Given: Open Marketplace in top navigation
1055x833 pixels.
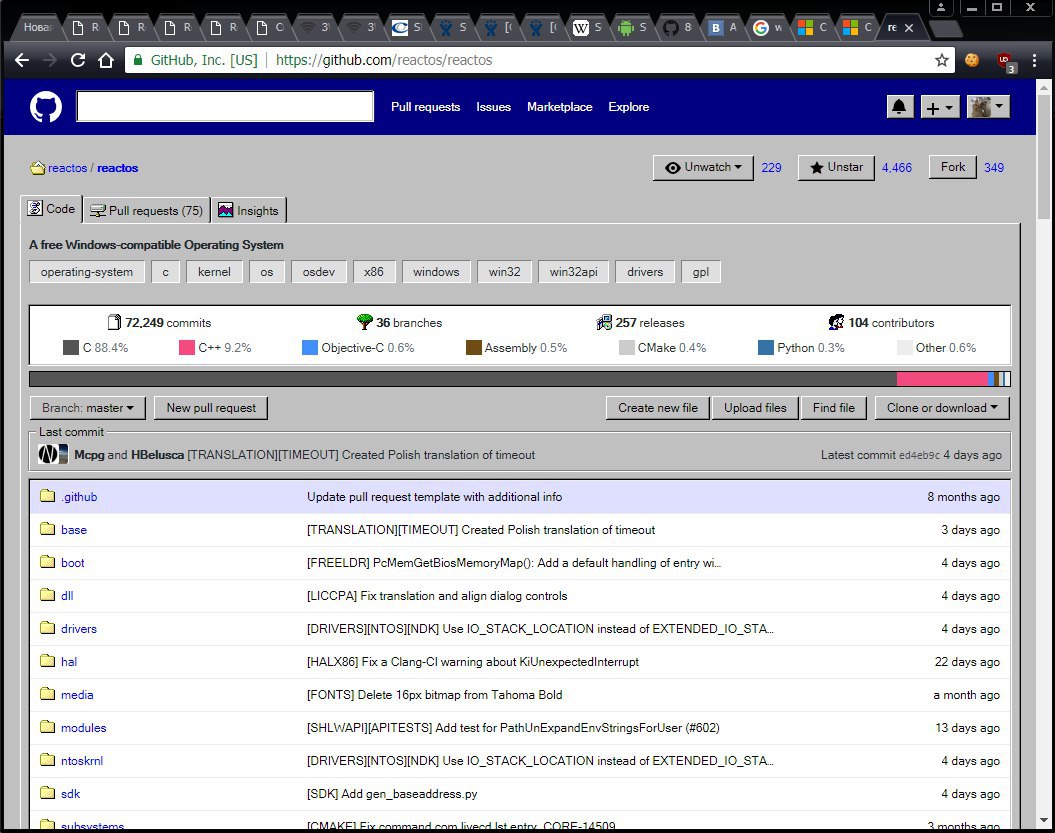Looking at the screenshot, I should 559,107.
